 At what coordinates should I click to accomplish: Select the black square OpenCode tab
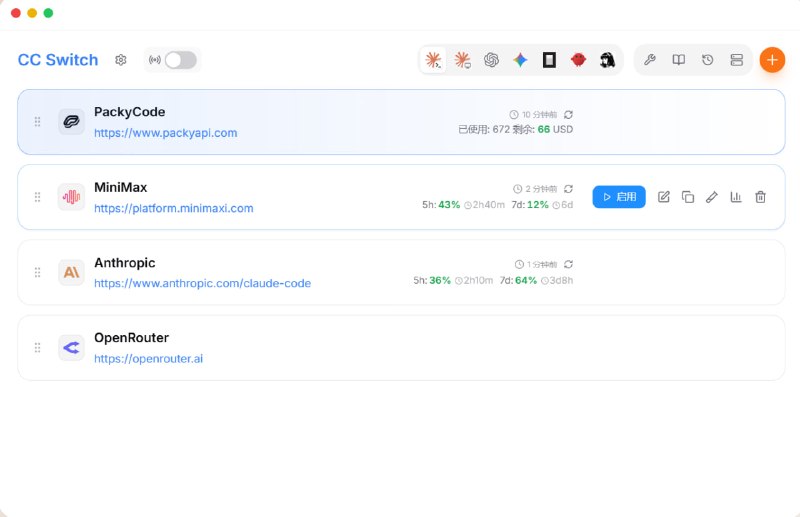click(x=549, y=60)
